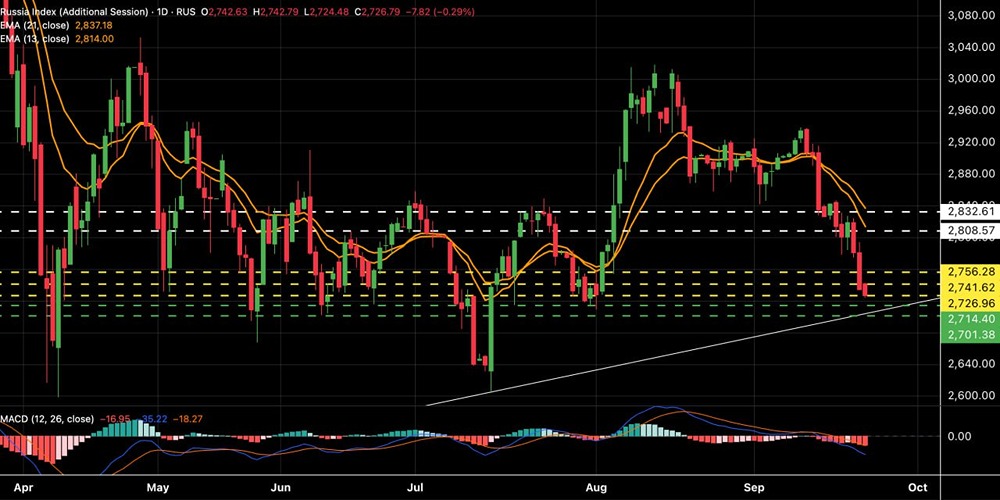Click the 2,880.00 price axis tick

click(x=971, y=173)
